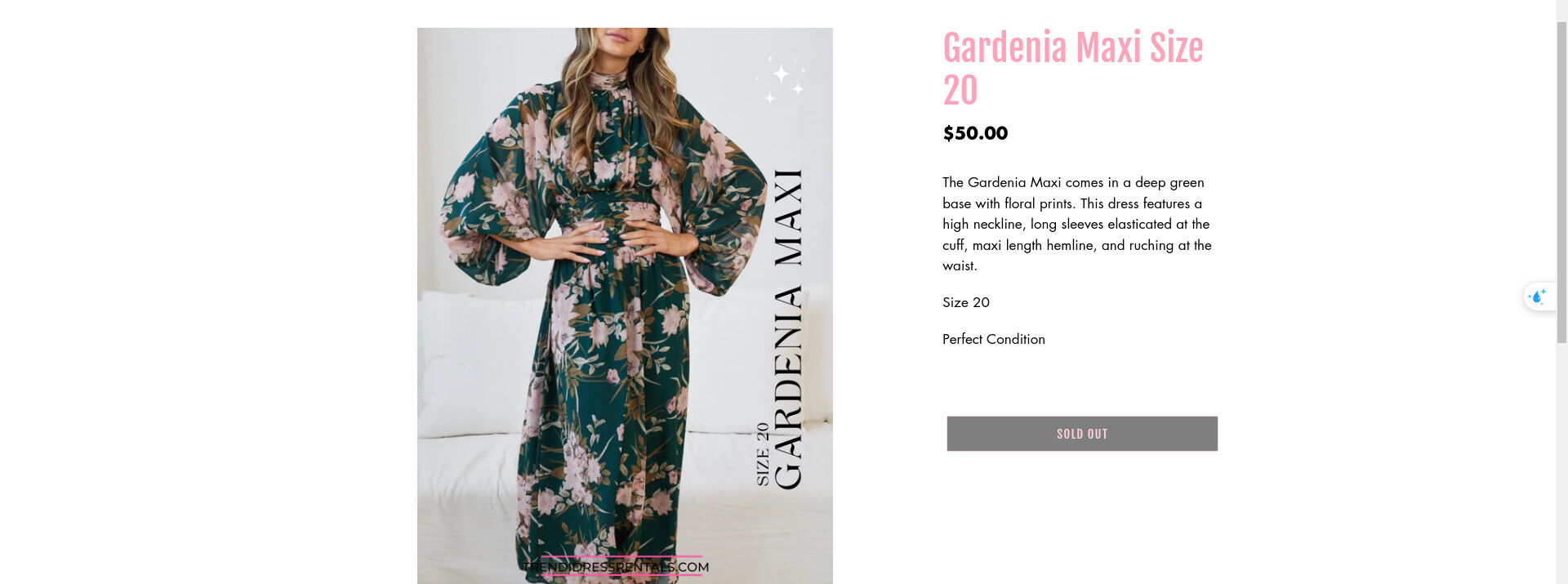Click the Perfect Condition text line
Viewport: 1568px width, 584px height.
tap(994, 339)
